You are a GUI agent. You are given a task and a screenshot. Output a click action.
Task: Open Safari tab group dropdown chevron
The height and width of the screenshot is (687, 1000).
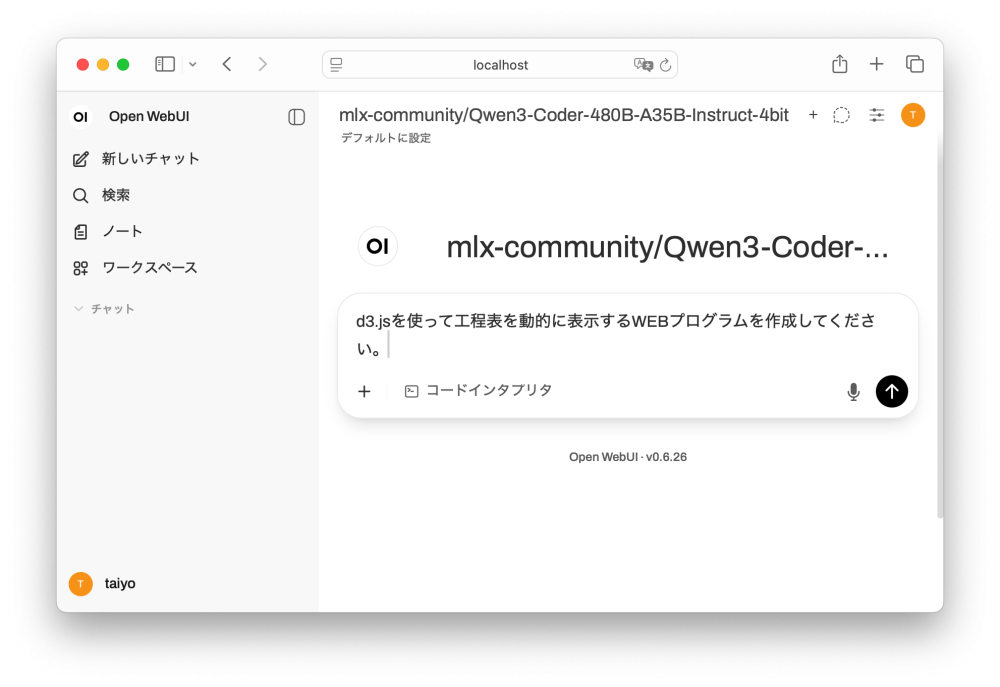193,64
